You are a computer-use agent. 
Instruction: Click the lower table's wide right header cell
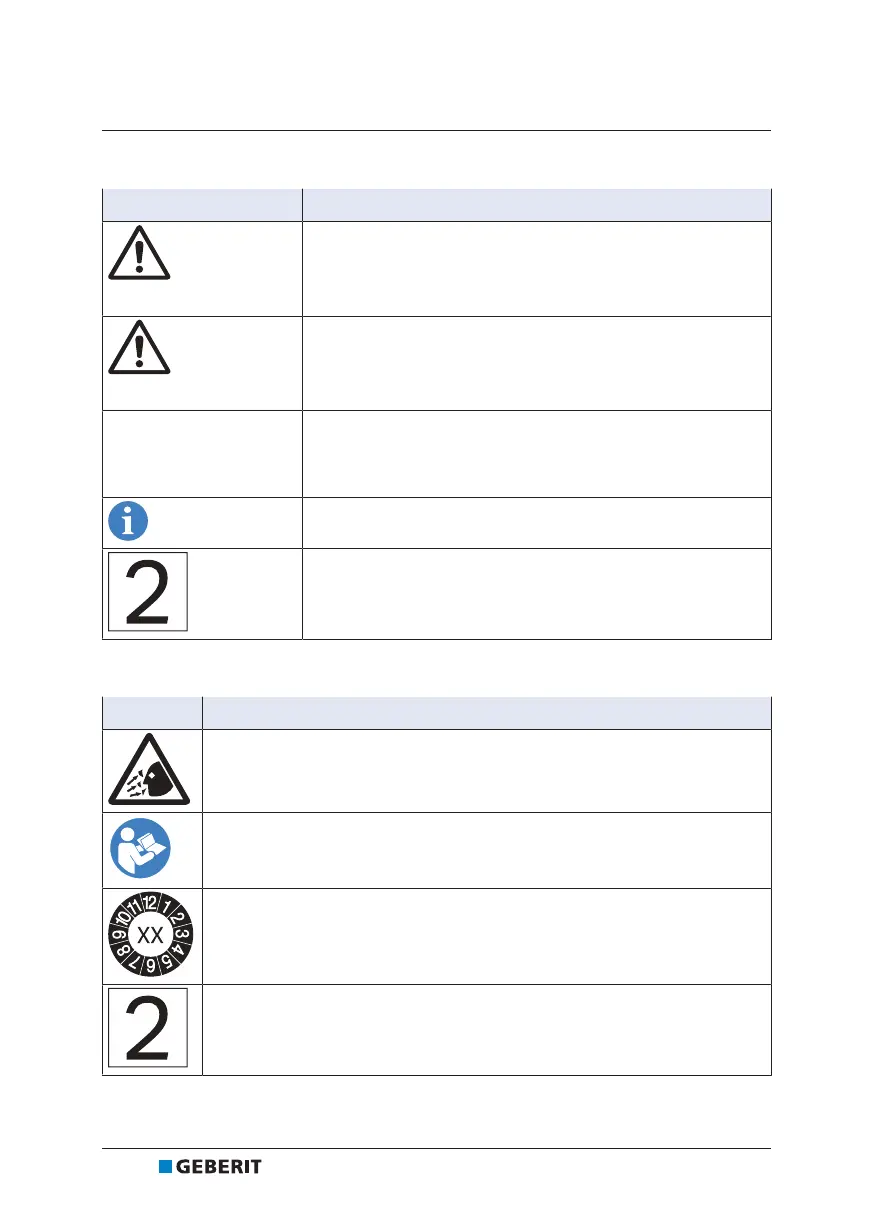point(486,713)
